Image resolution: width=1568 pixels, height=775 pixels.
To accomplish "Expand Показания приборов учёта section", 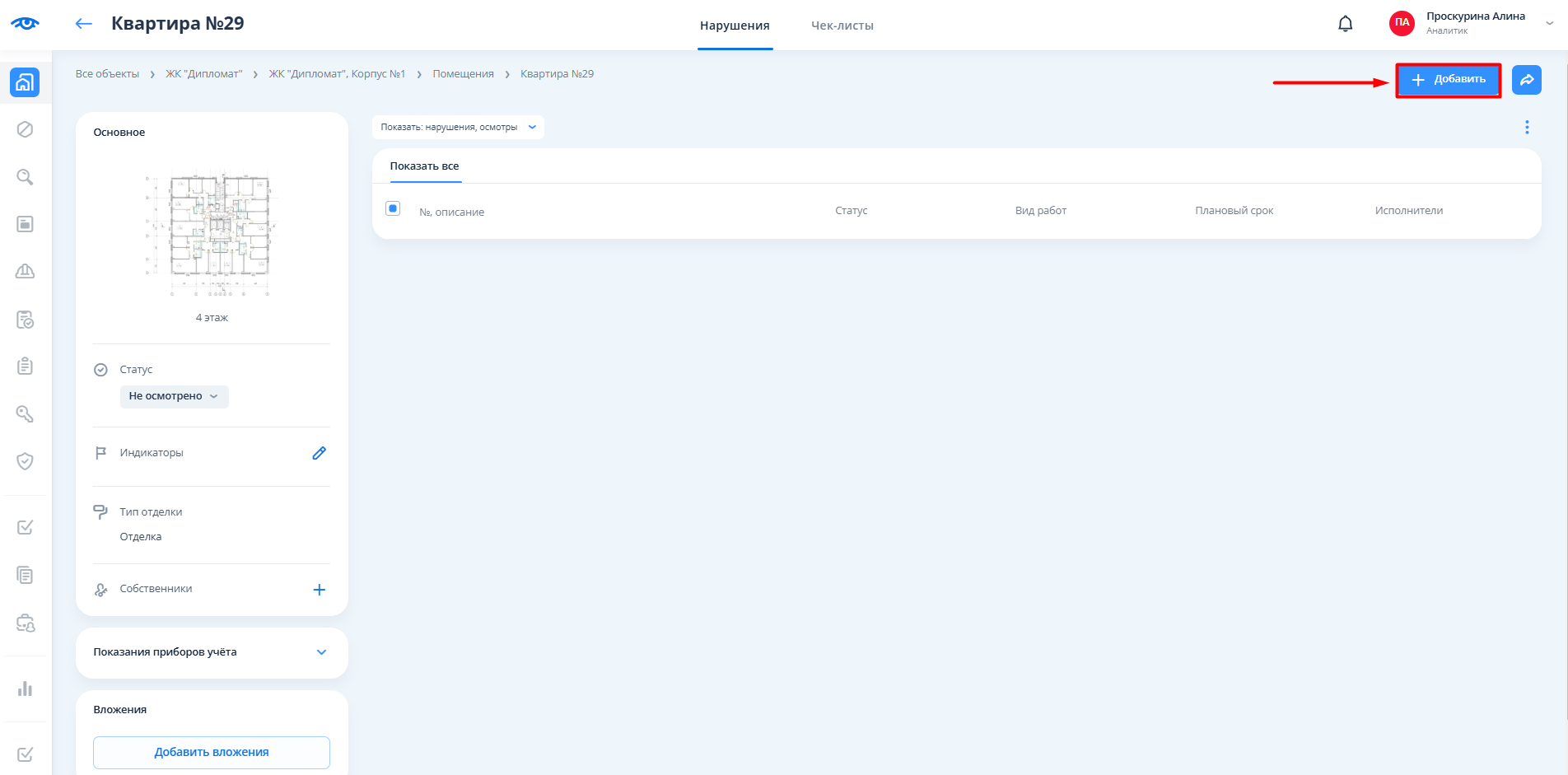I will 321,652.
